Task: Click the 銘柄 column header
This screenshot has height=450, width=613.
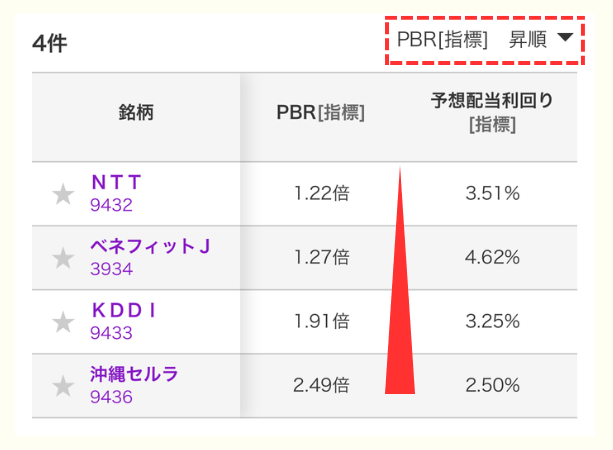Action: (136, 112)
